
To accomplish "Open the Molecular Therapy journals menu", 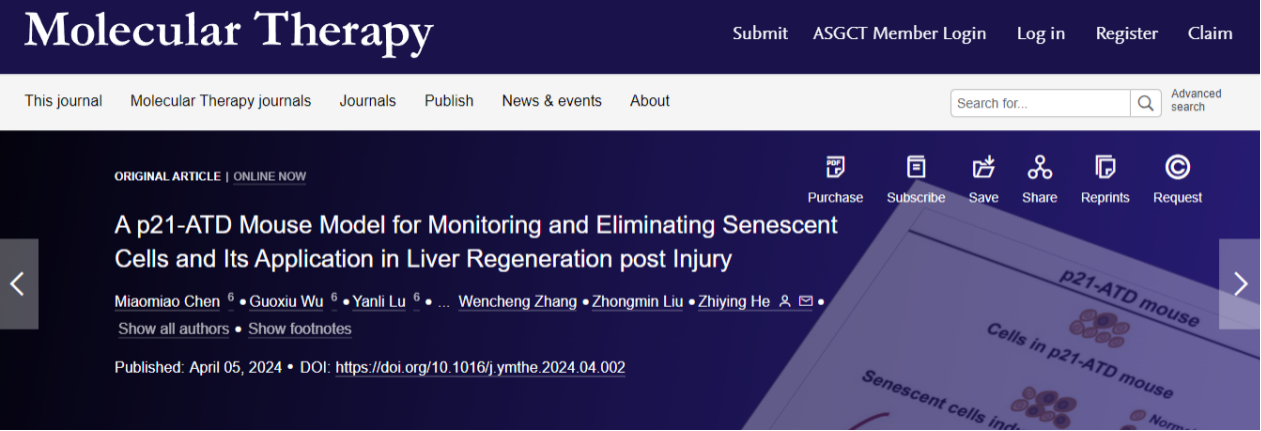I will pos(220,101).
